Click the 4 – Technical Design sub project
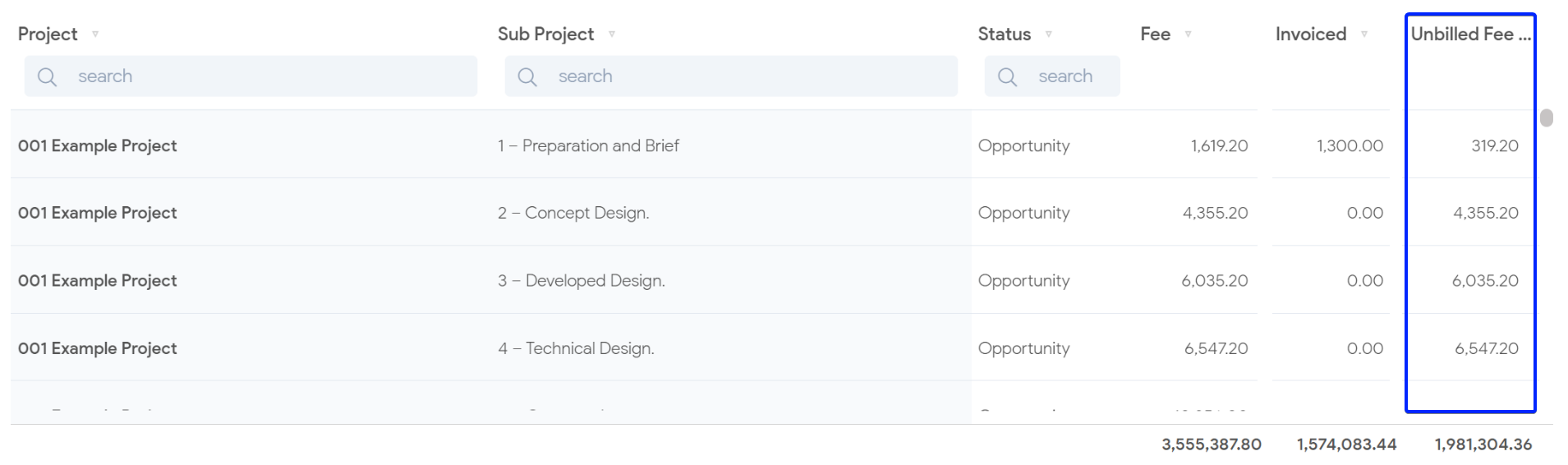The width and height of the screenshot is (1568, 465). coord(576,348)
